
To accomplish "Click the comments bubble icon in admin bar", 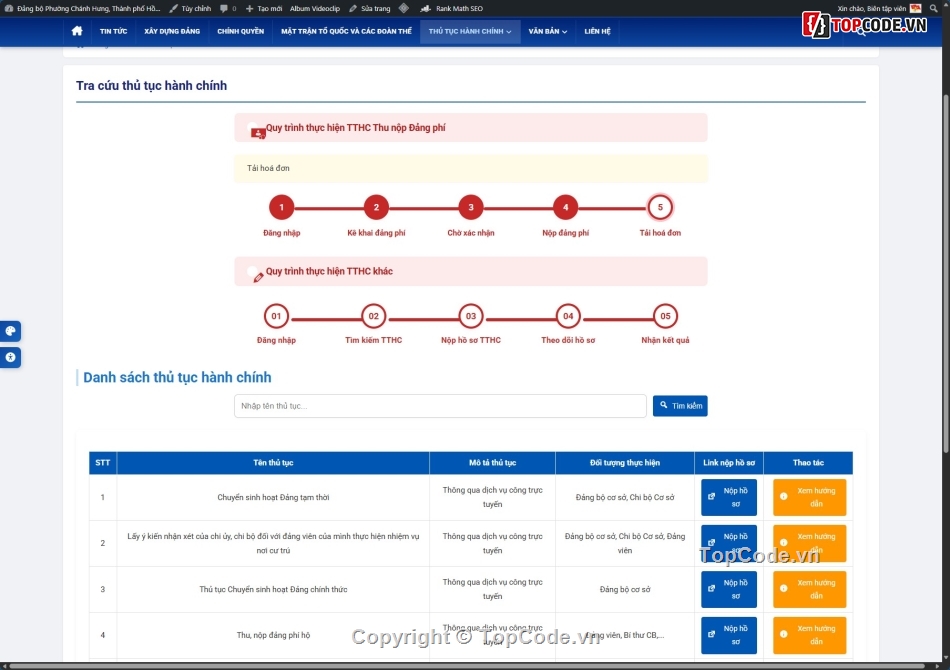I will (224, 8).
